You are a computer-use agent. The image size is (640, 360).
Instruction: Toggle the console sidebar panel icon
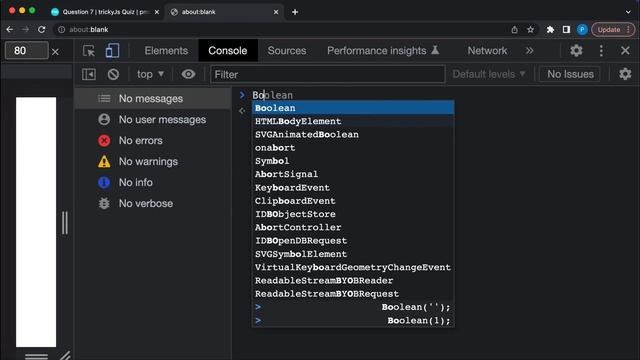pyautogui.click(x=89, y=74)
